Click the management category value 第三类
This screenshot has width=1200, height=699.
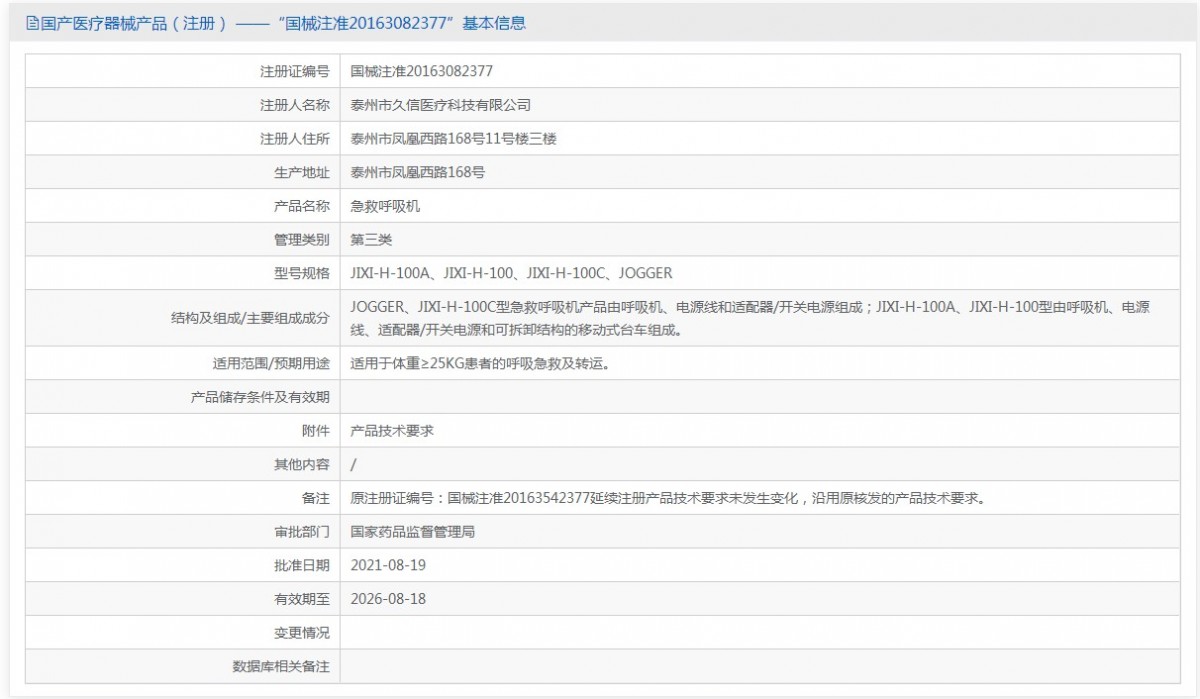pyautogui.click(x=371, y=240)
